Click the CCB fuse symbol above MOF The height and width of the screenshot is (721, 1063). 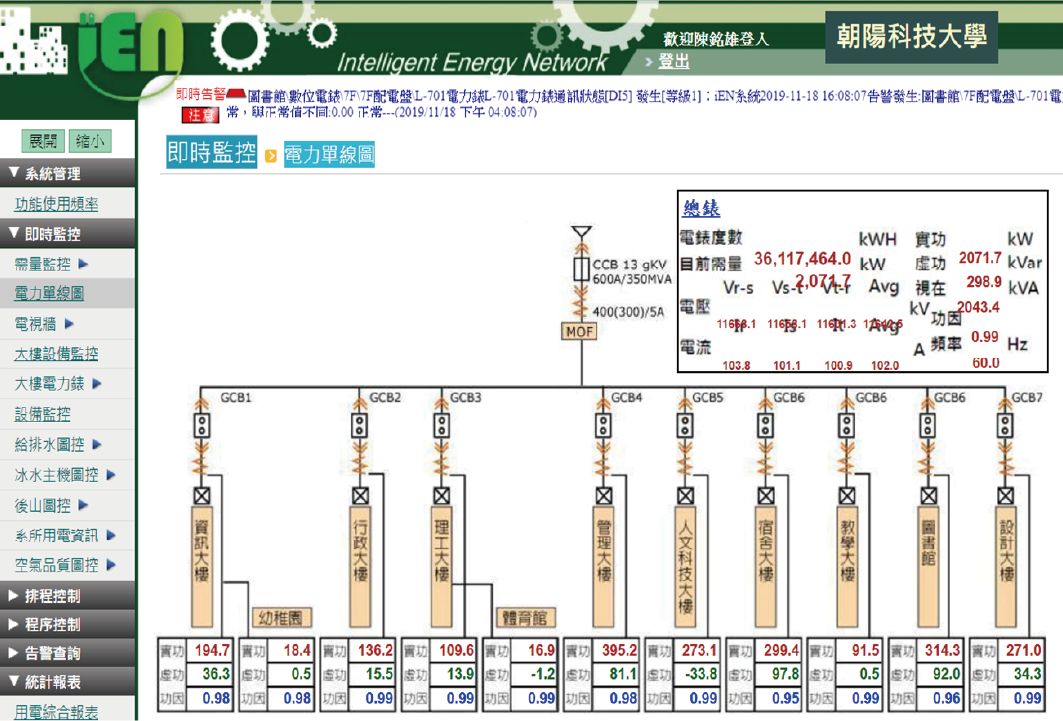(x=578, y=270)
